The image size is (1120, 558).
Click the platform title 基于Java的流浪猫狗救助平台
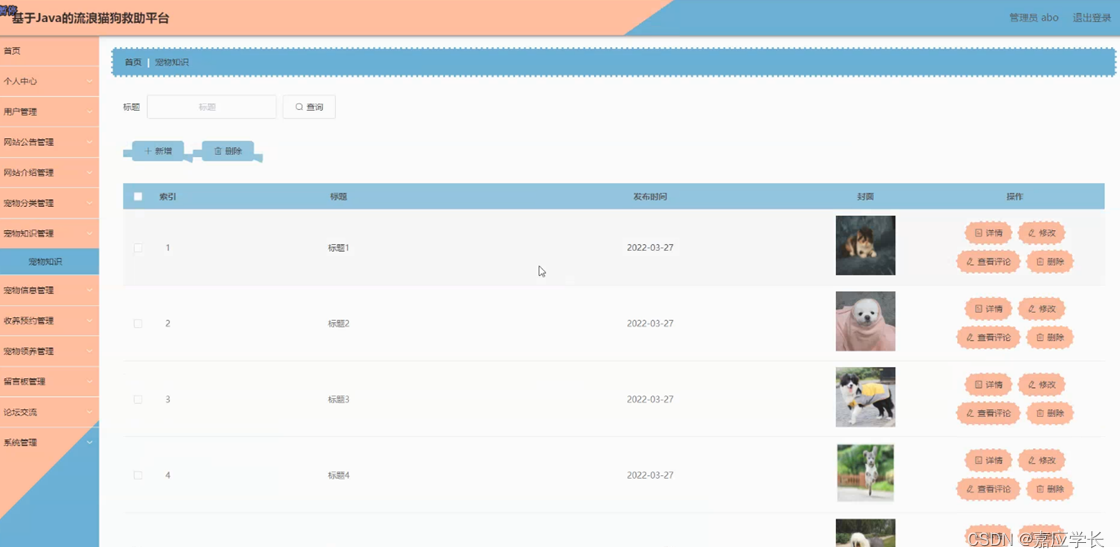(91, 19)
